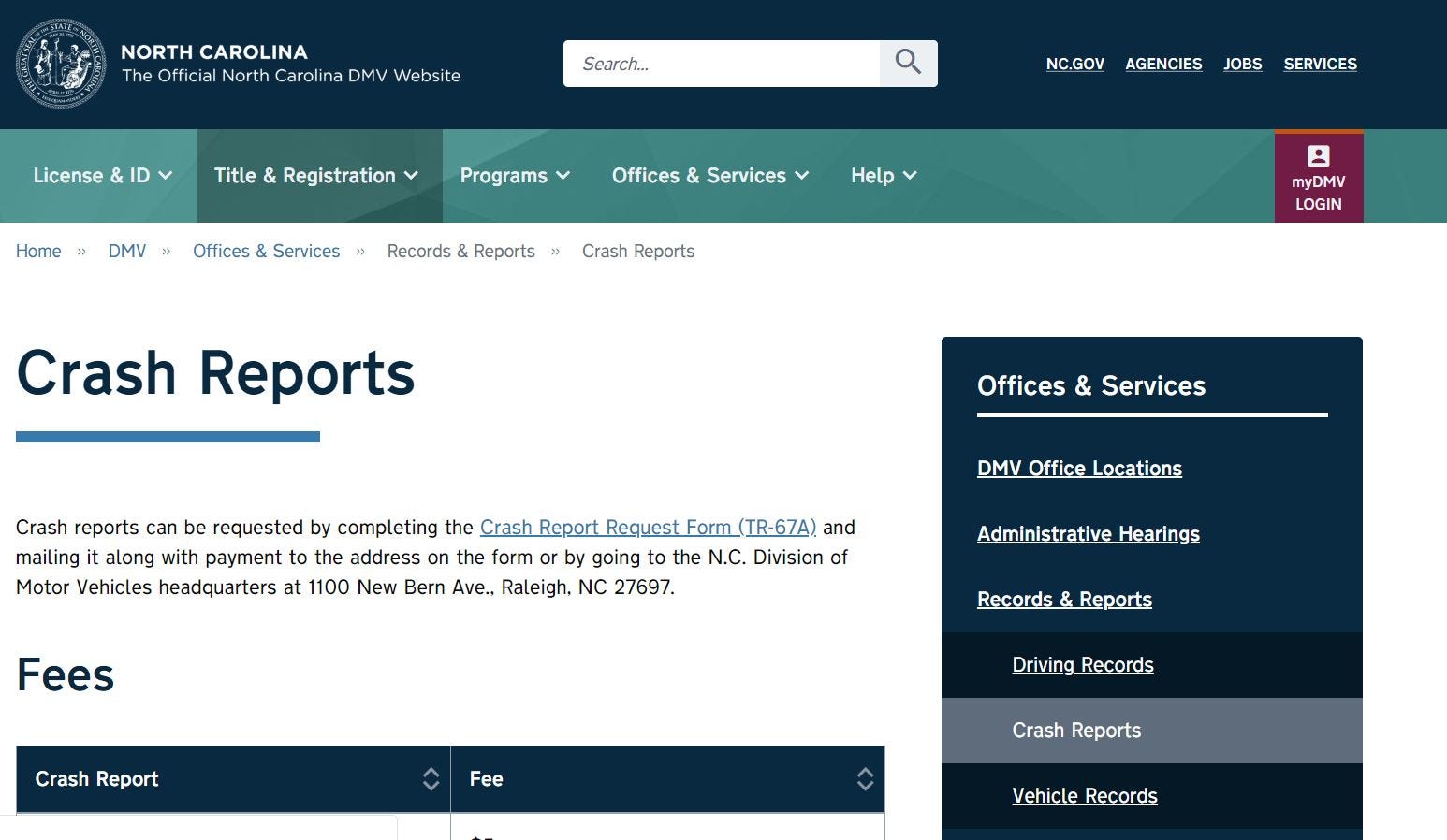Open Crash Report Request Form (TR-67A) link

point(648,528)
